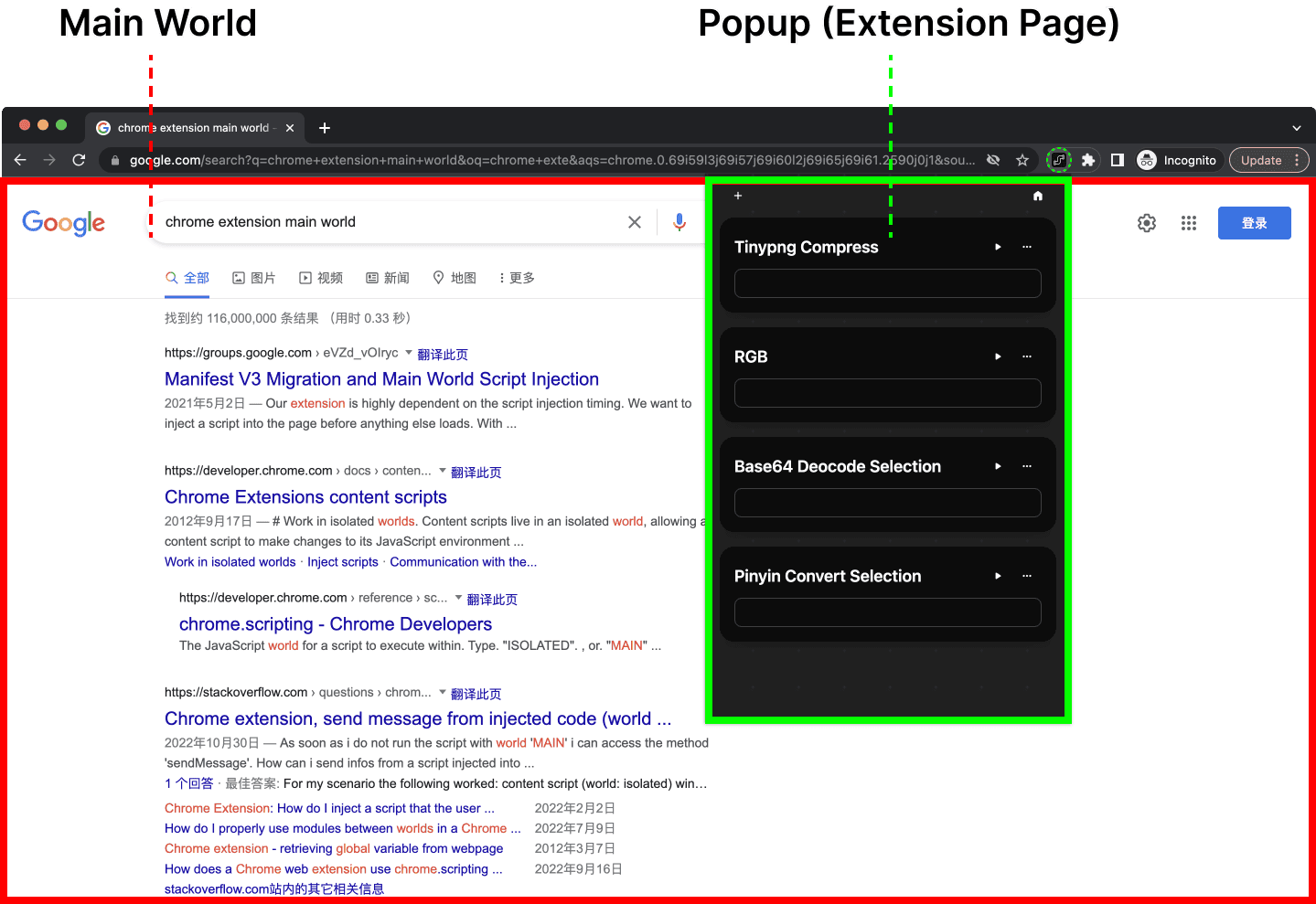Viewport: 1316px width, 904px height.
Task: Run the Base64 Deocode Selection script
Action: pyautogui.click(x=998, y=466)
